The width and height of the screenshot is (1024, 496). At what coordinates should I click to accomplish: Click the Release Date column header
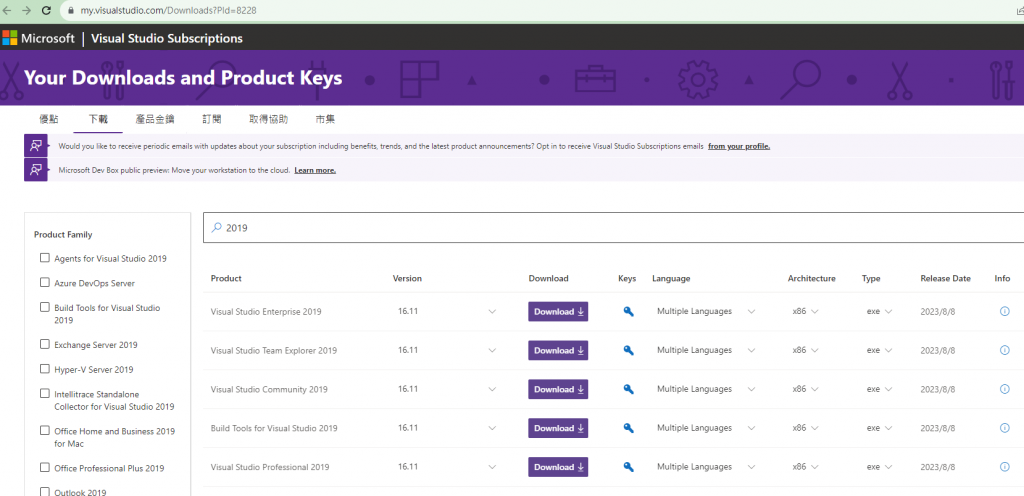pos(945,278)
